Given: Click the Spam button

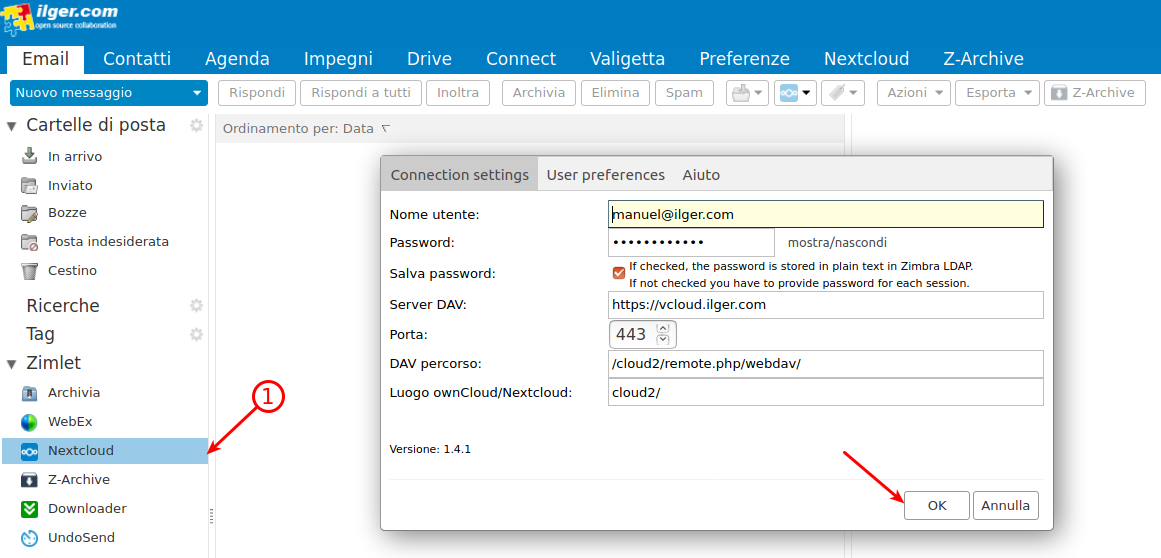Looking at the screenshot, I should 684,93.
